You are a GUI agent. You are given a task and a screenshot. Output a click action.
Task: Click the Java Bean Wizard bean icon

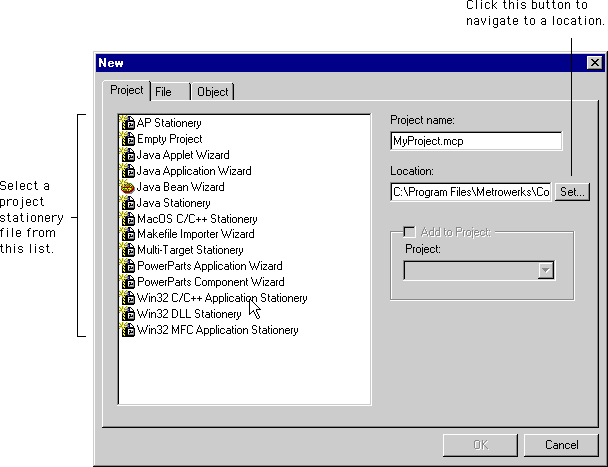click(x=127, y=187)
